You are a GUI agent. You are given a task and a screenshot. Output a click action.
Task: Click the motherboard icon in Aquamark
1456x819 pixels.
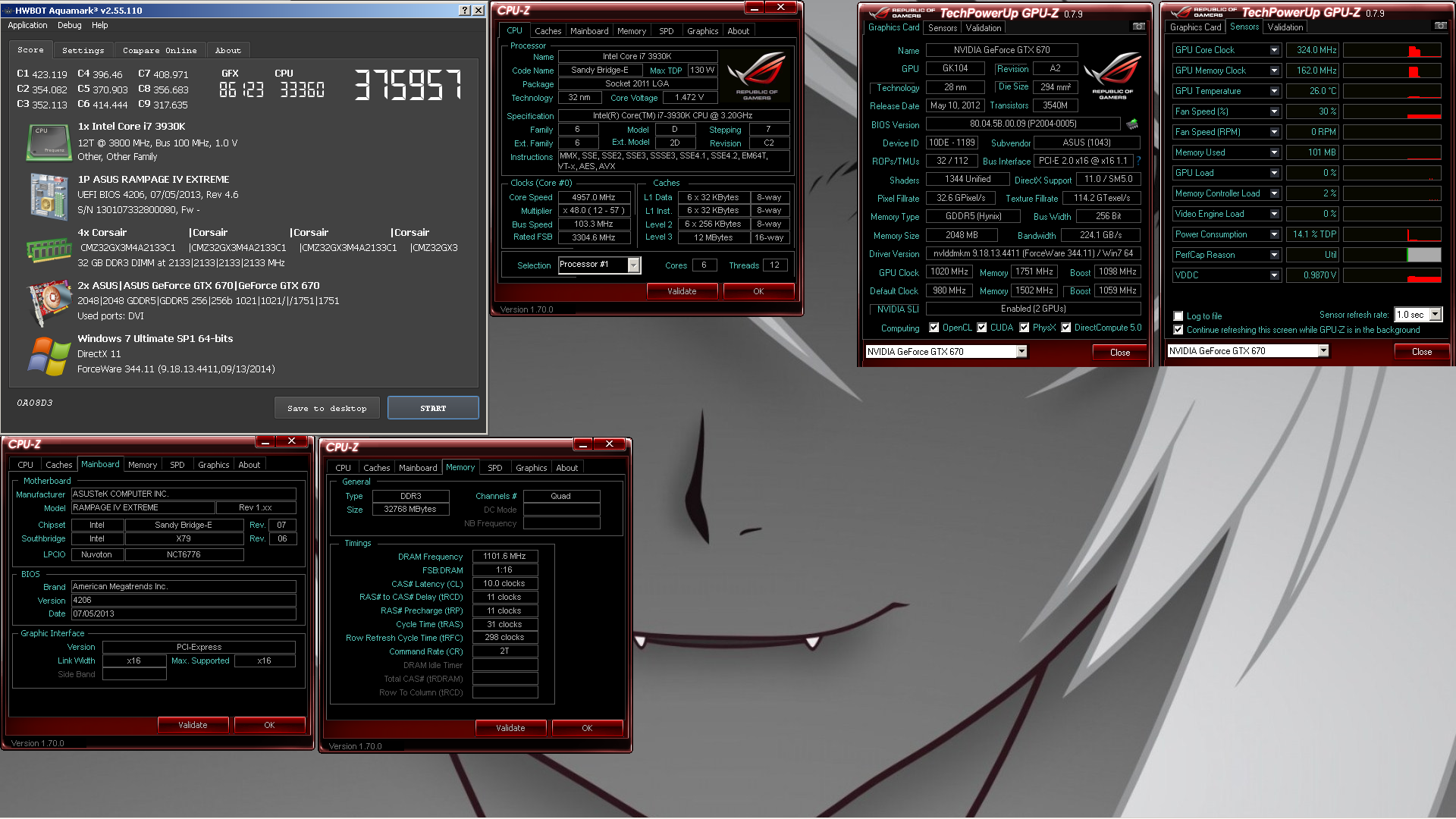point(49,196)
